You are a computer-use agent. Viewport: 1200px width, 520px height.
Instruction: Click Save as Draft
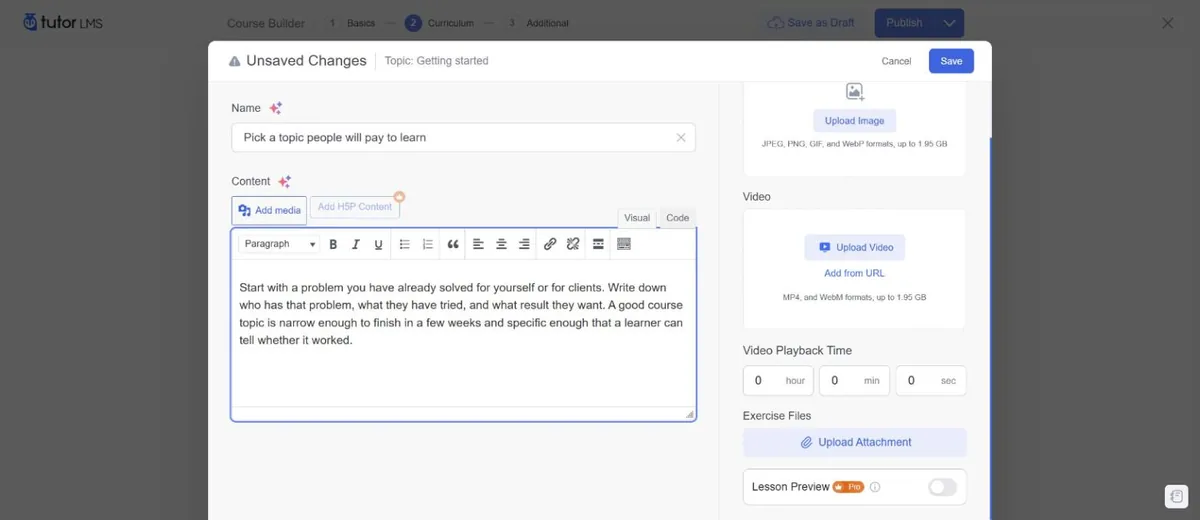click(x=811, y=23)
